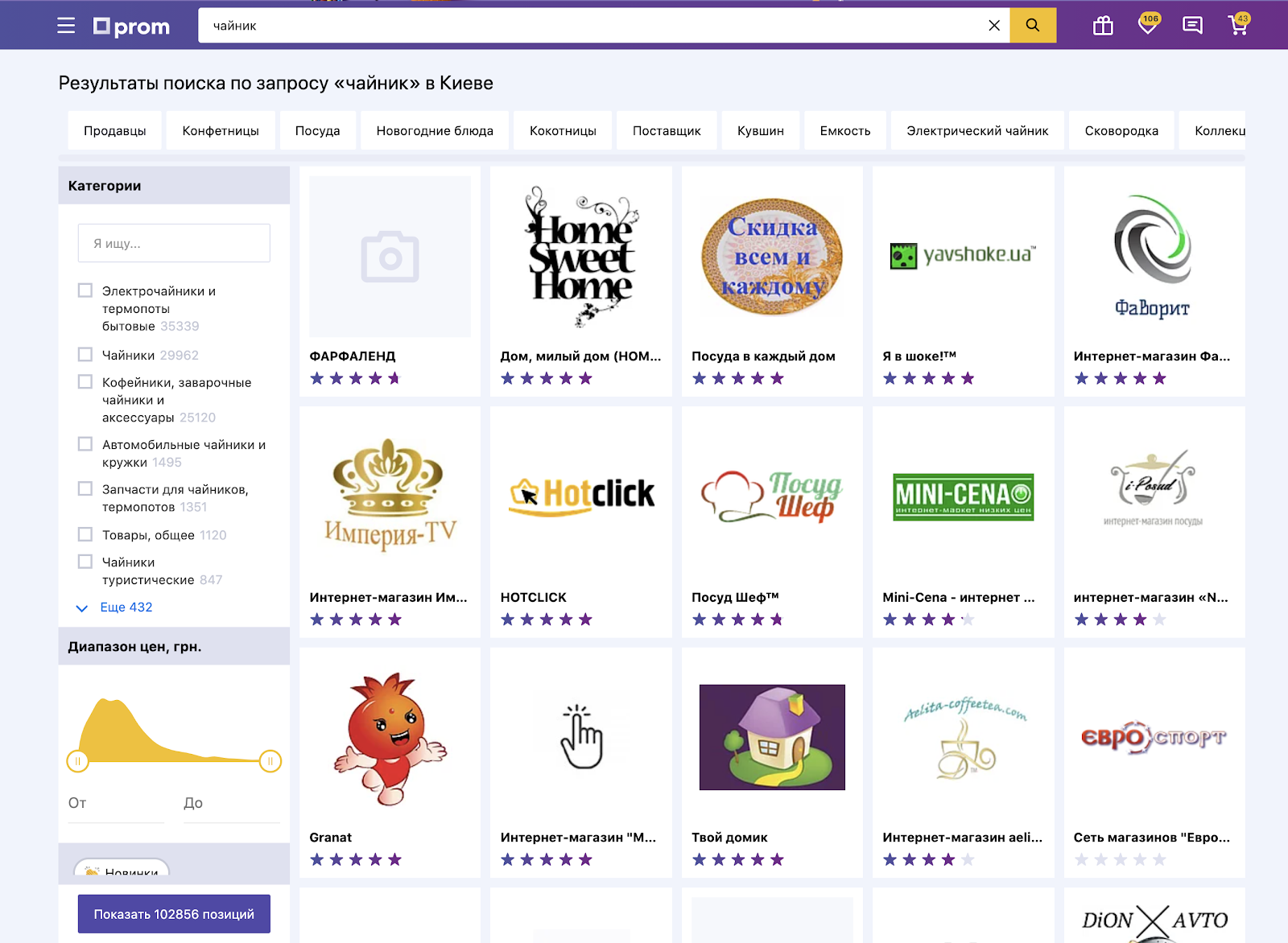
Task: Check Запчасти для чайников, термопотов
Action: tap(85, 488)
